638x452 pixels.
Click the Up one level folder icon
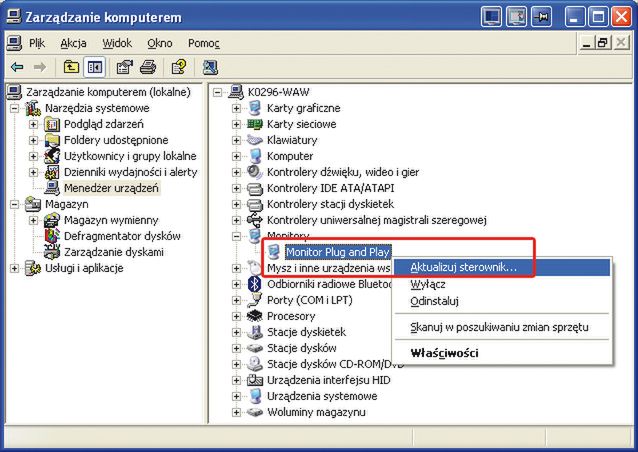[71, 67]
